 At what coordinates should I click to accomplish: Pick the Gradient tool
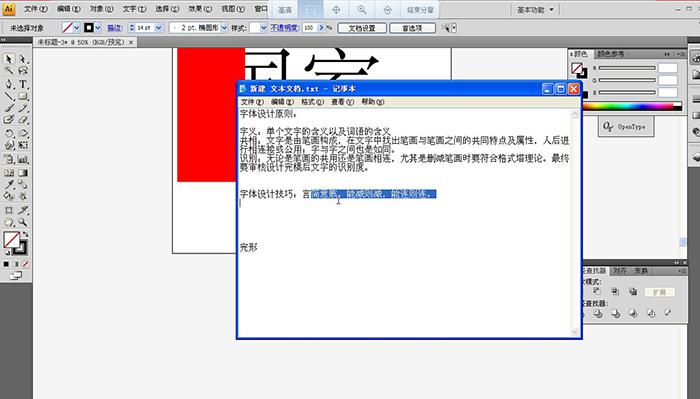[x=23, y=172]
